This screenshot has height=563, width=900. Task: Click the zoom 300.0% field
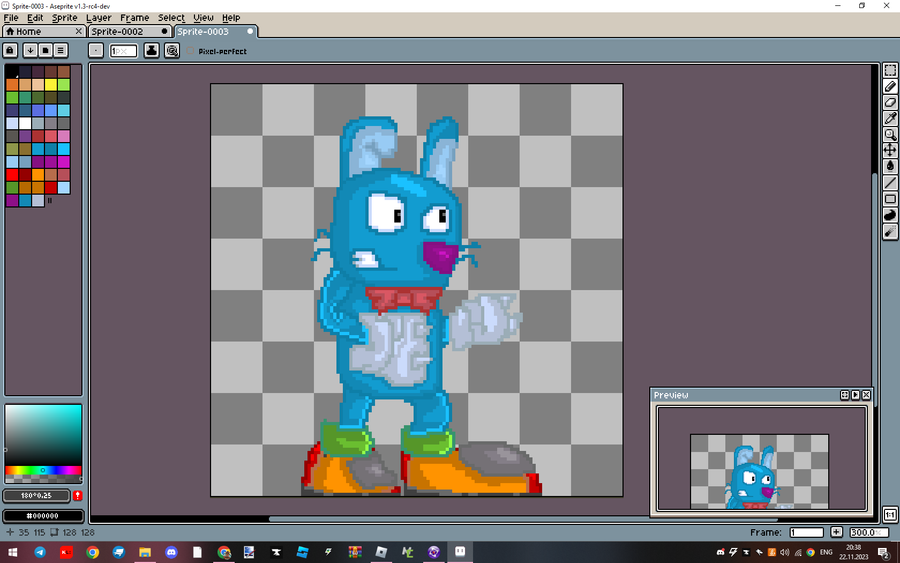pos(868,532)
